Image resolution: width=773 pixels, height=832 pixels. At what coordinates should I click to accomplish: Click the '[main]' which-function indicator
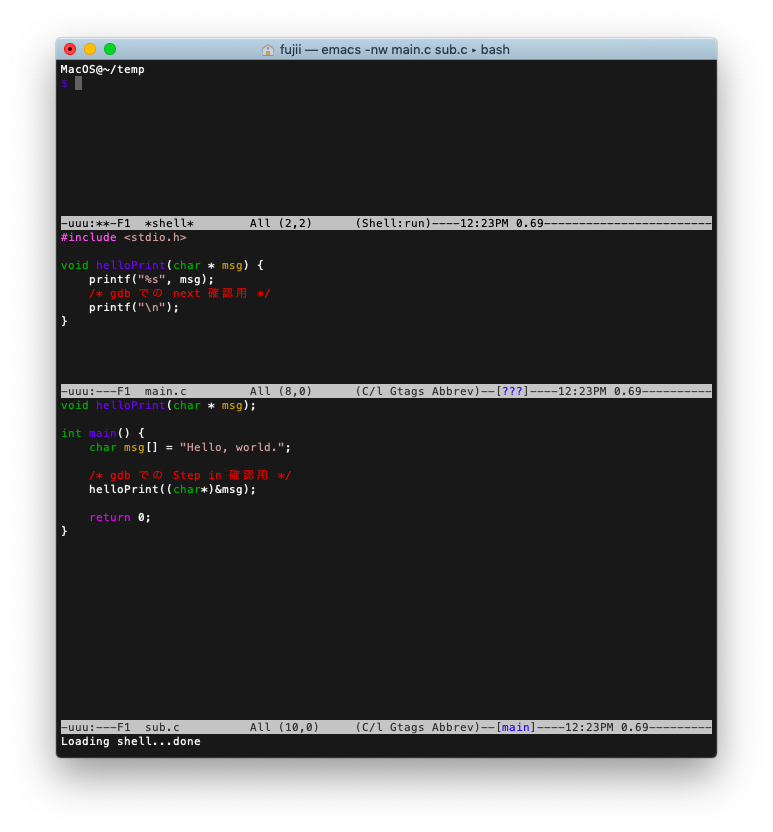(516, 727)
